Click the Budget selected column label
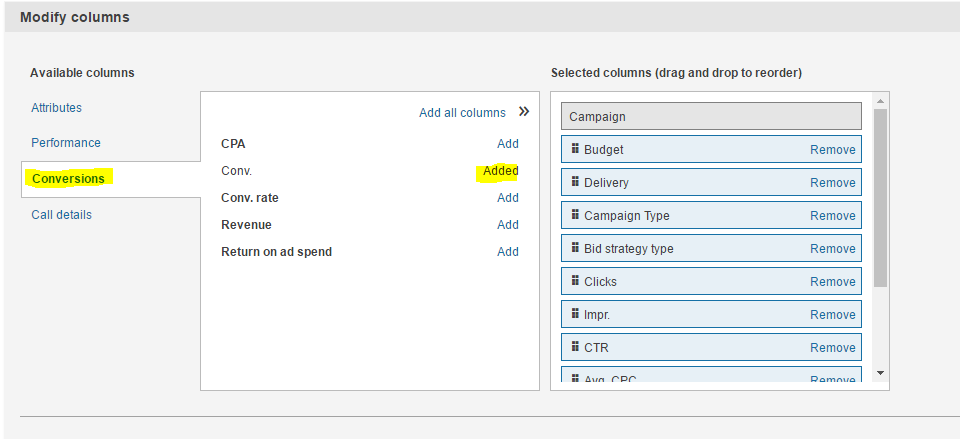Screen dimensions: 960x439 pos(604,150)
